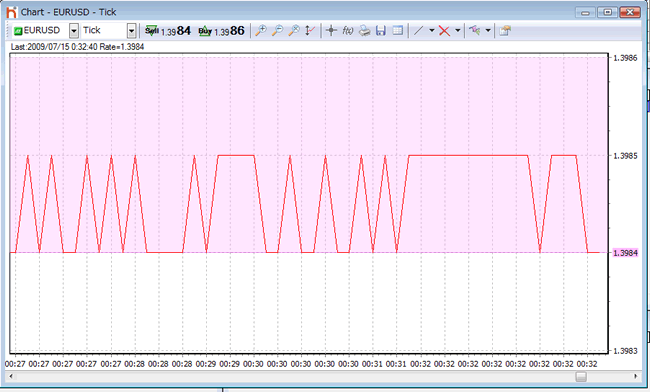
Task: Click the chart window app icon
Action: click(12, 12)
